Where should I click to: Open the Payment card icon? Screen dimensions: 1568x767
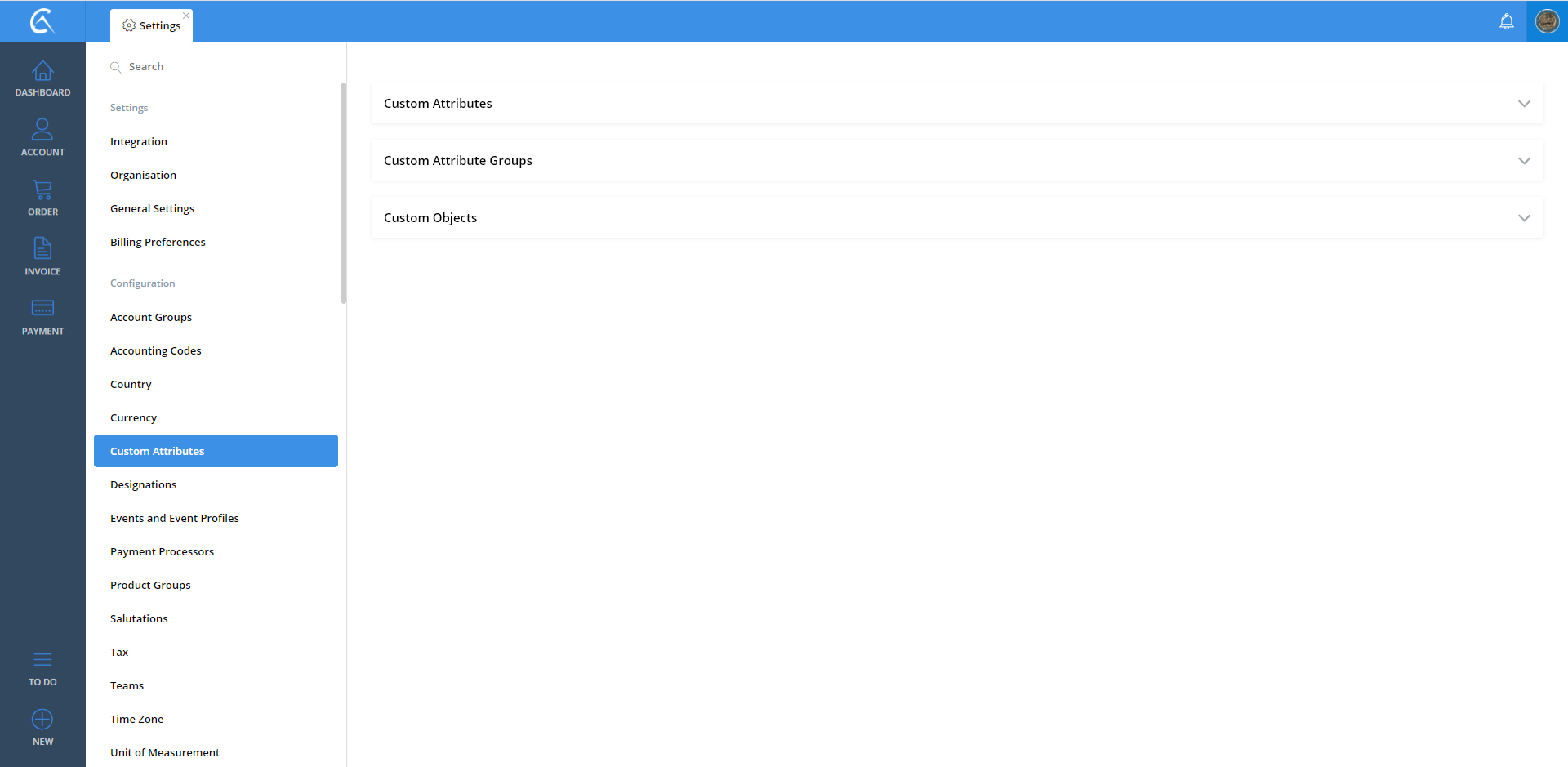tap(42, 309)
